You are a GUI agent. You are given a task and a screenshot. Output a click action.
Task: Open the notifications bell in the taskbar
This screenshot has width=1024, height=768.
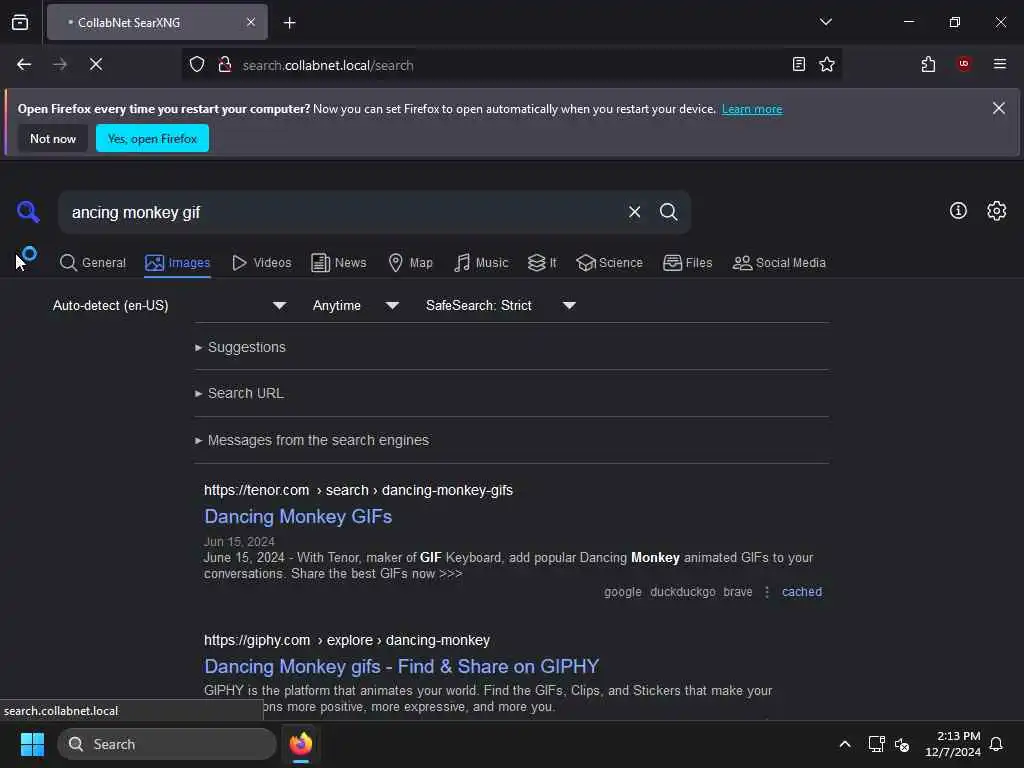pyautogui.click(x=996, y=744)
